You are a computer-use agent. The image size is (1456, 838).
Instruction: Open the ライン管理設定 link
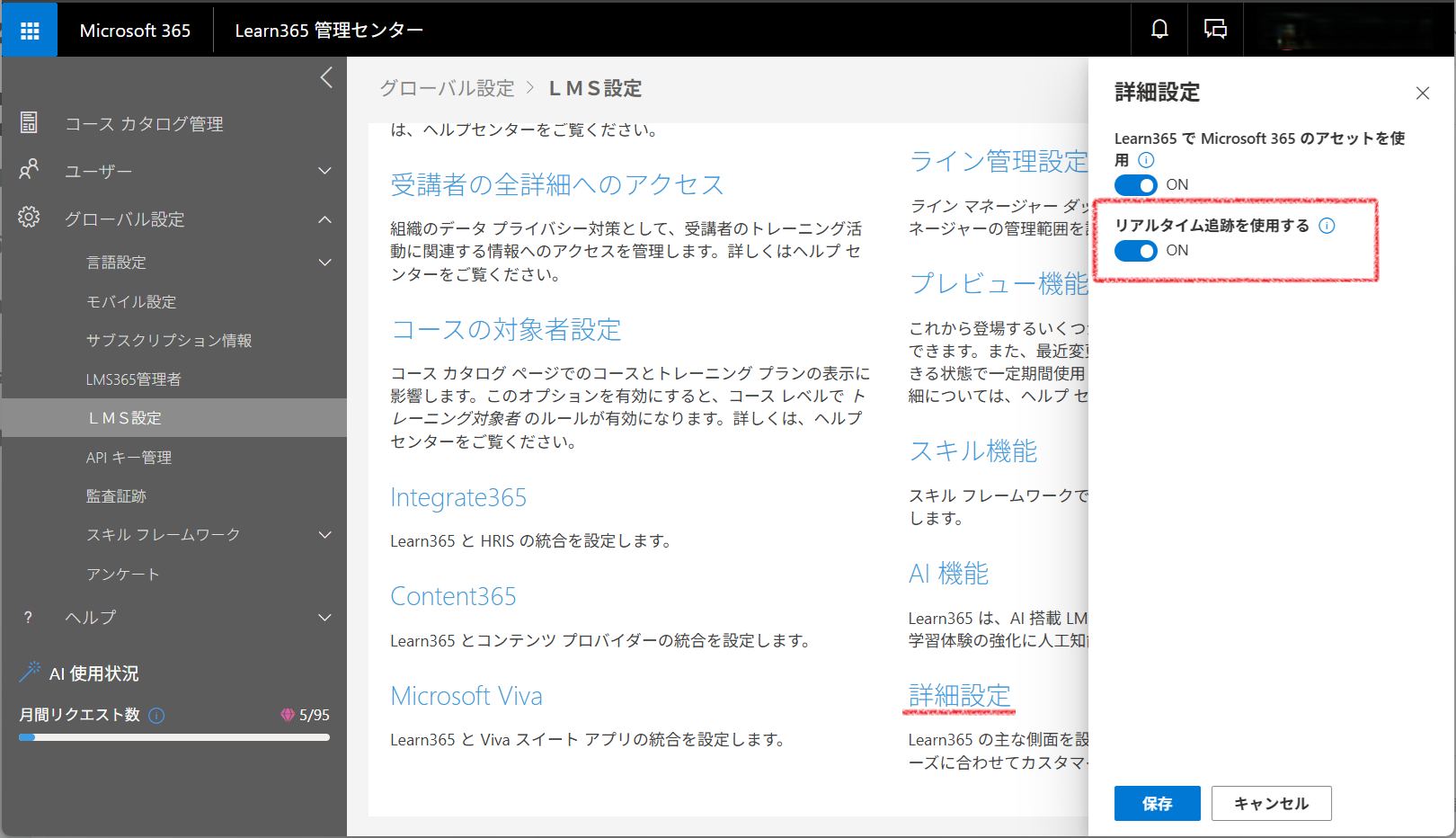pyautogui.click(x=999, y=162)
